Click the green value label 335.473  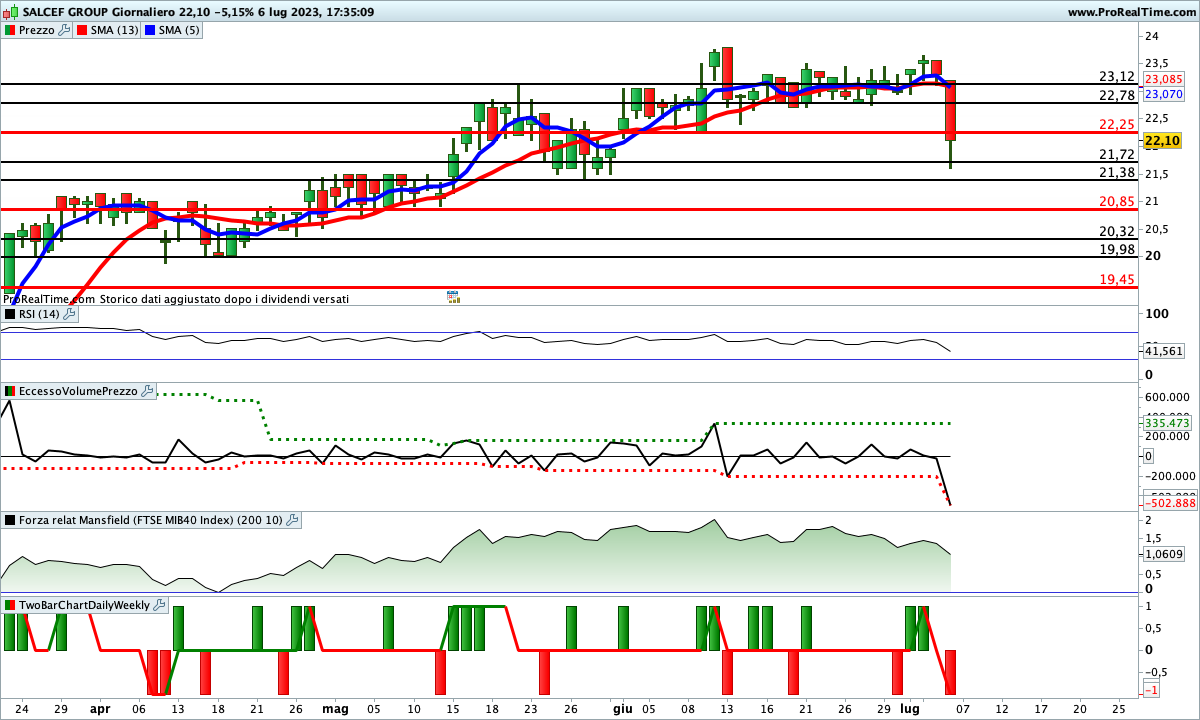(x=1166, y=424)
